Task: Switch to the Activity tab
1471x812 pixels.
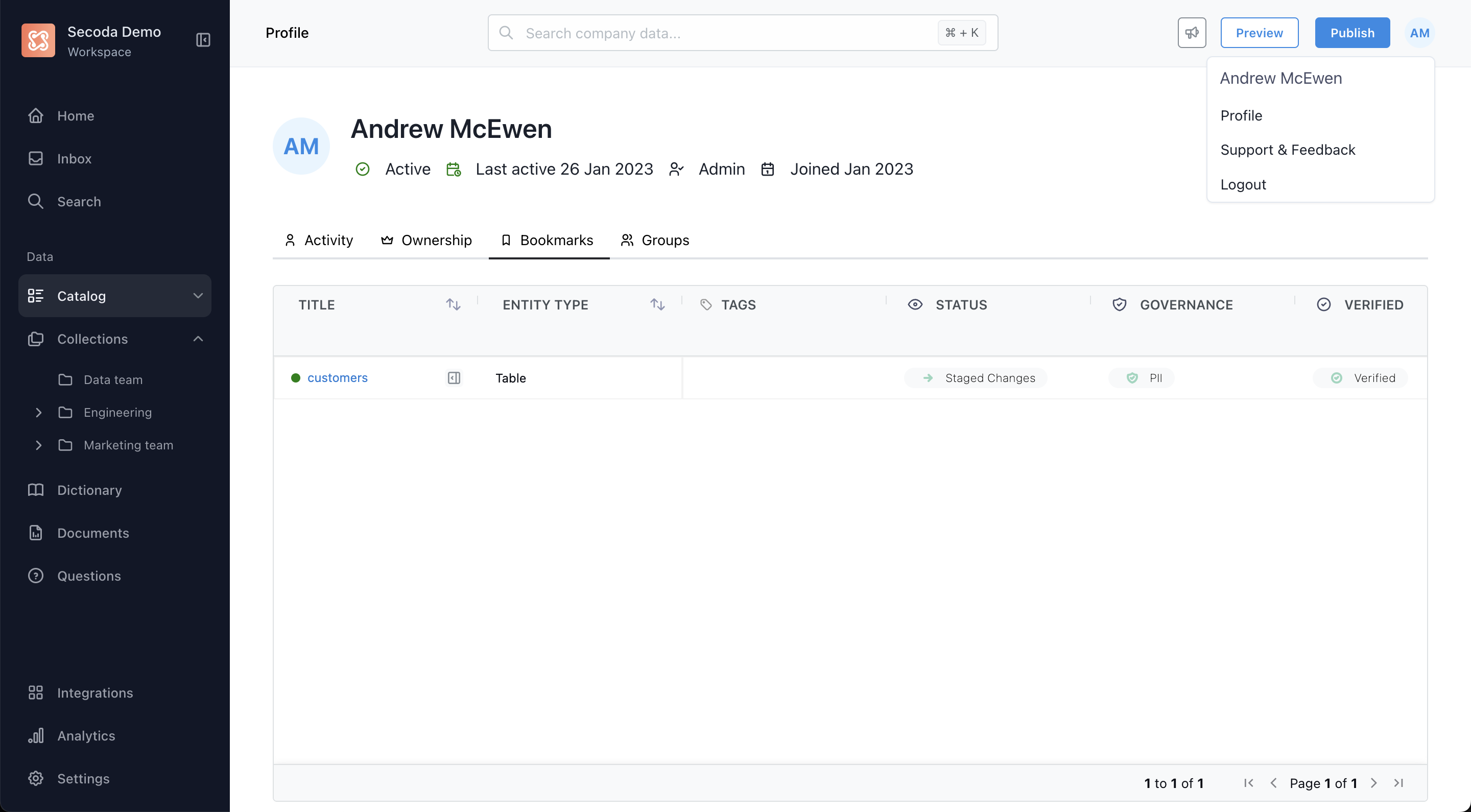Action: (319, 241)
